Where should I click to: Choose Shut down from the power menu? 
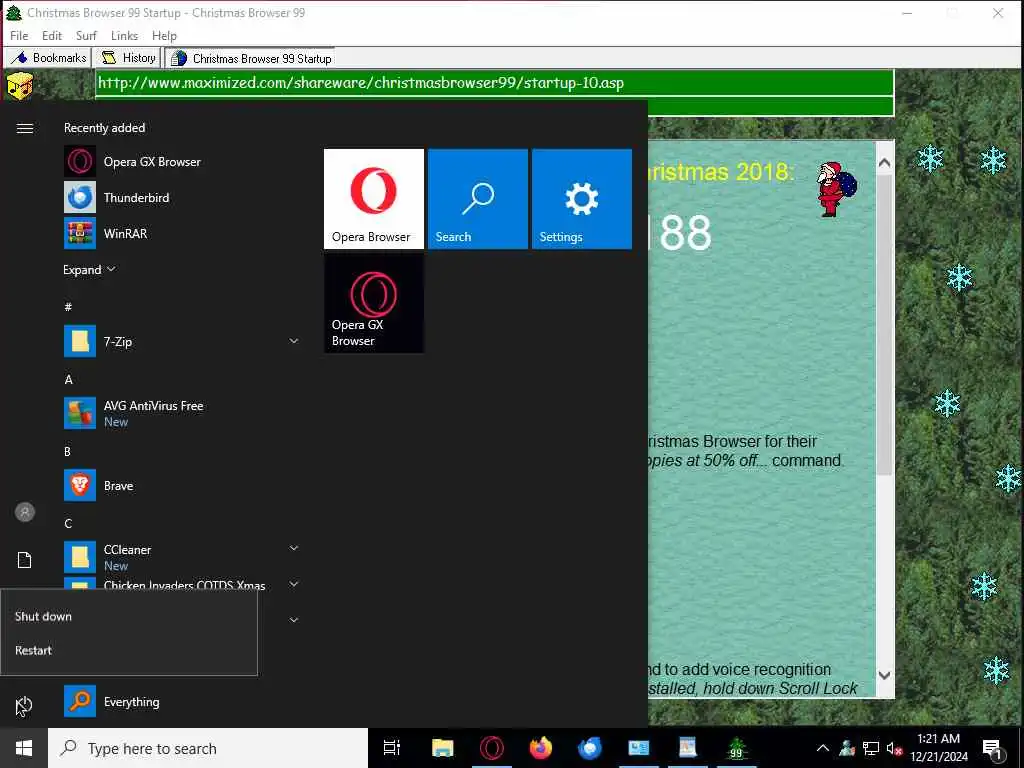pos(43,616)
